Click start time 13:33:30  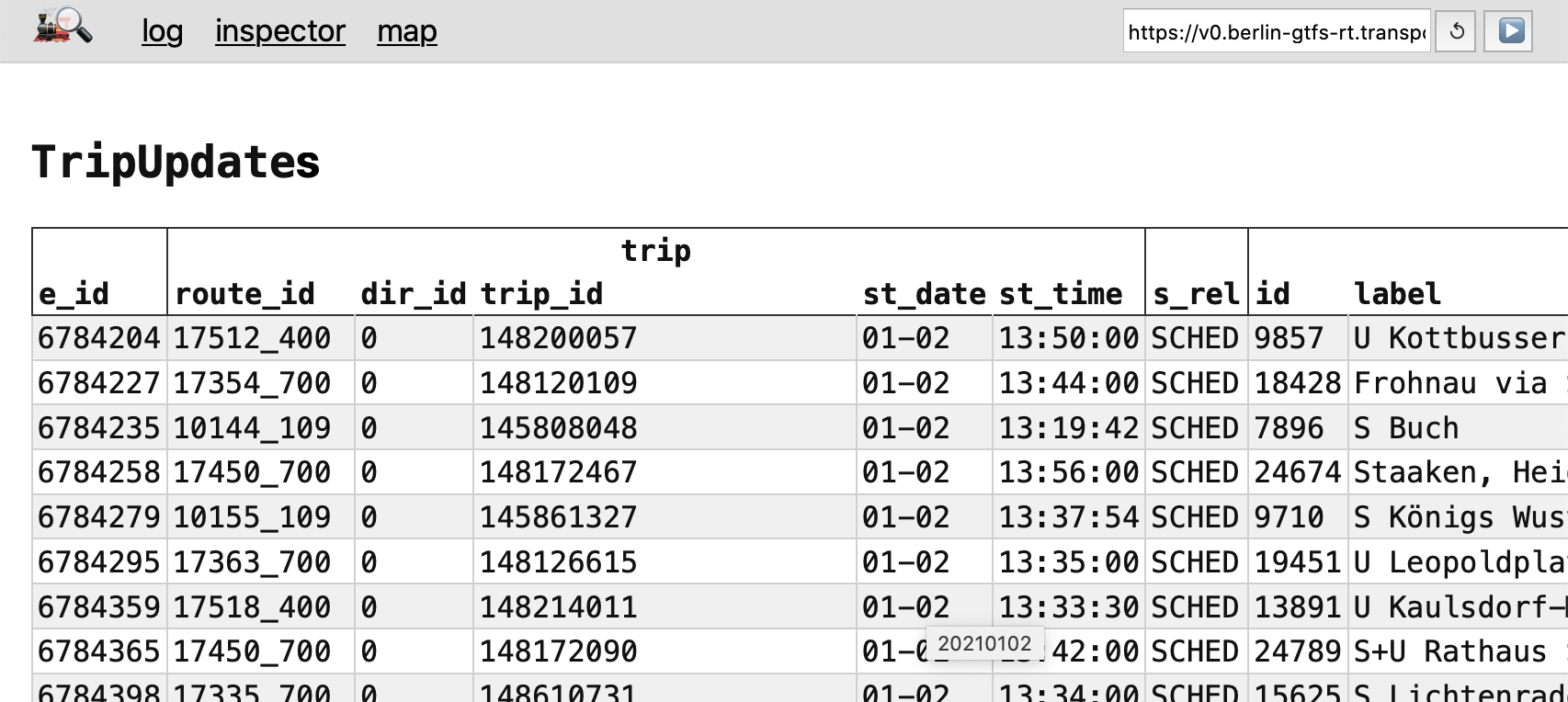pos(1069,607)
